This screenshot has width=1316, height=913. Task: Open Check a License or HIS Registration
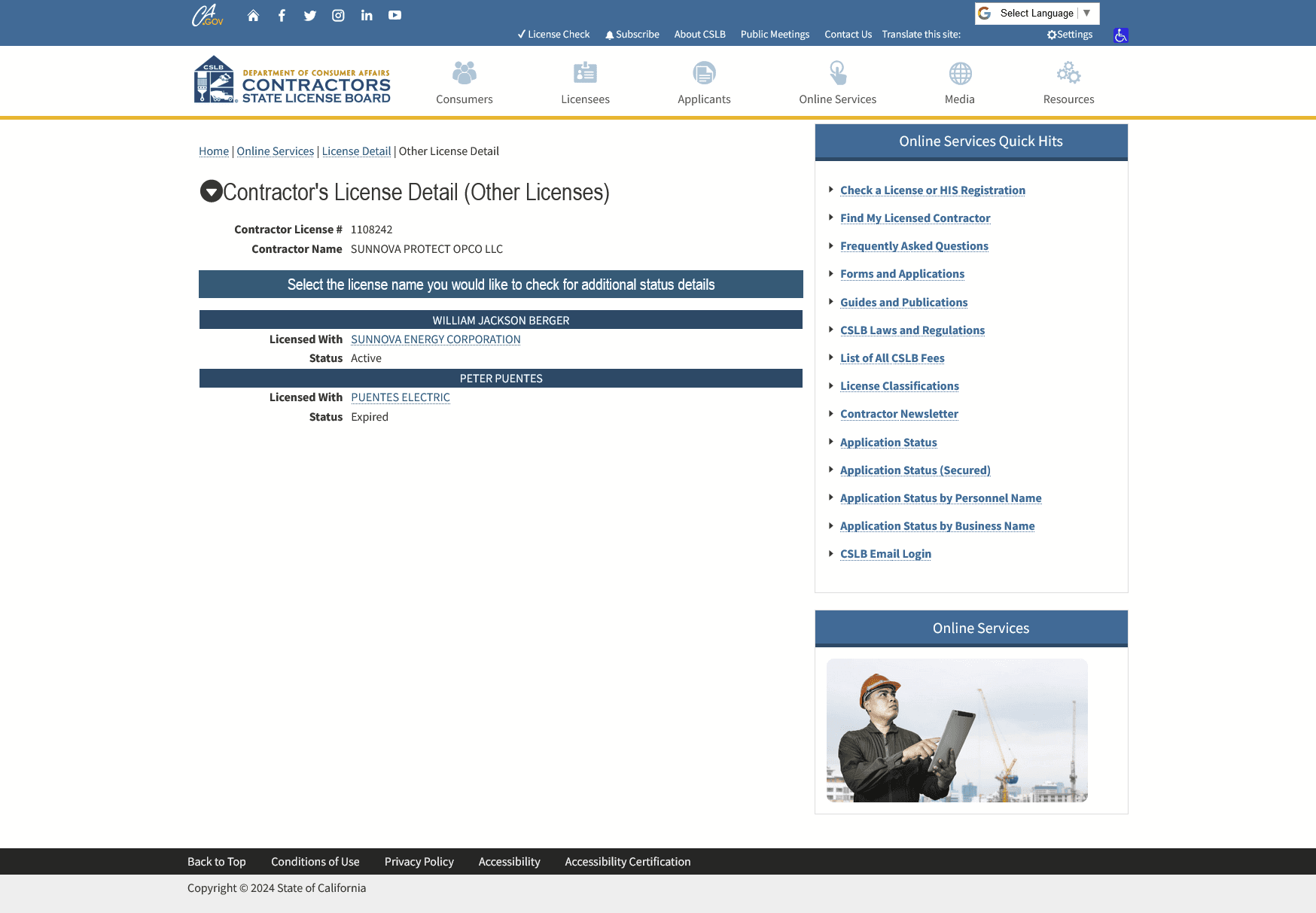[932, 190]
